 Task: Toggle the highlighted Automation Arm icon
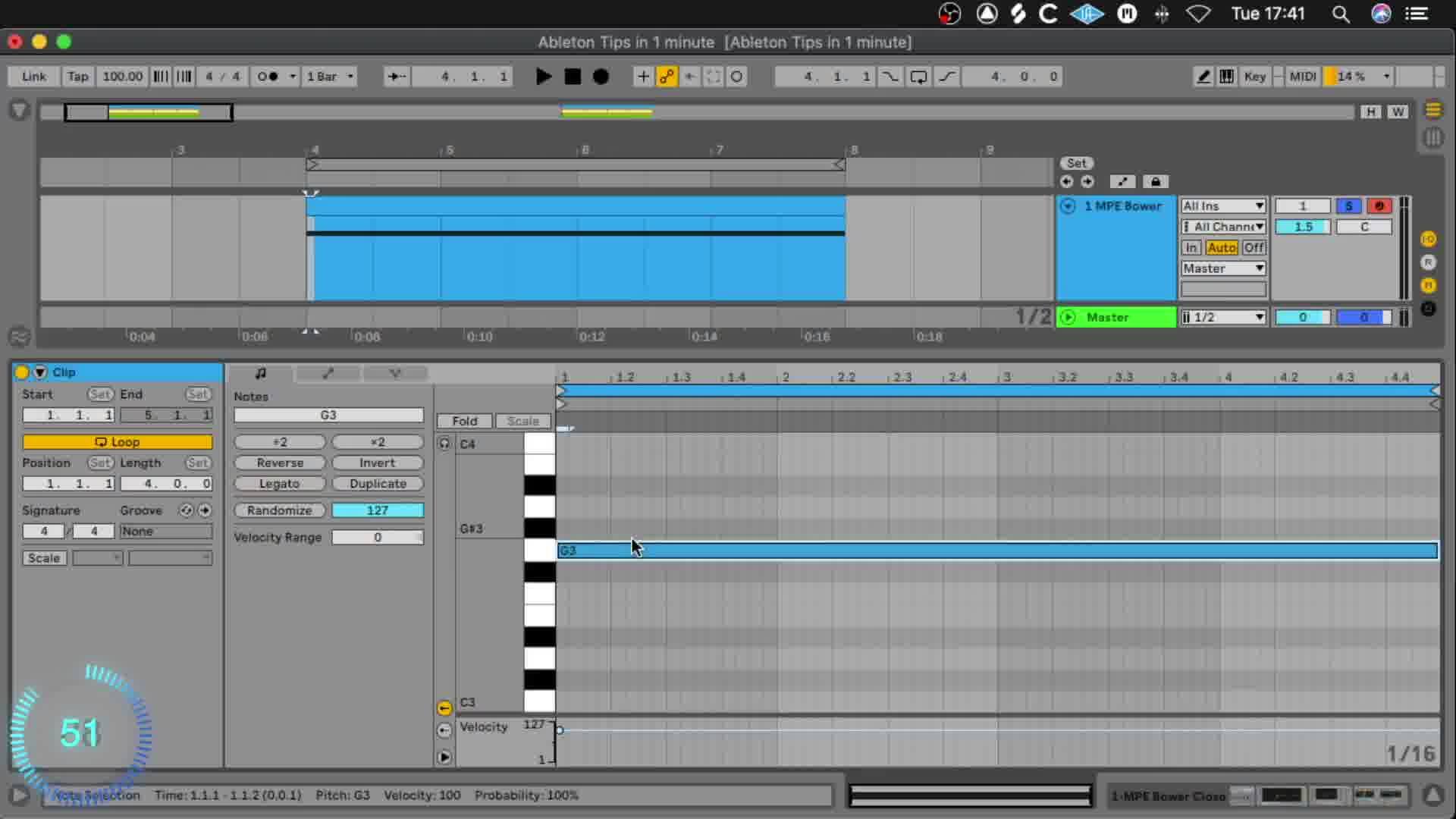667,77
